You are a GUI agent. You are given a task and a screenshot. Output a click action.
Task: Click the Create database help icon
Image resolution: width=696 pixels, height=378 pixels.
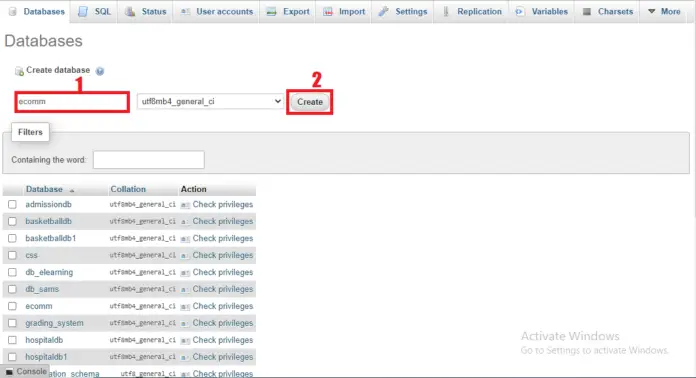(x=100, y=71)
